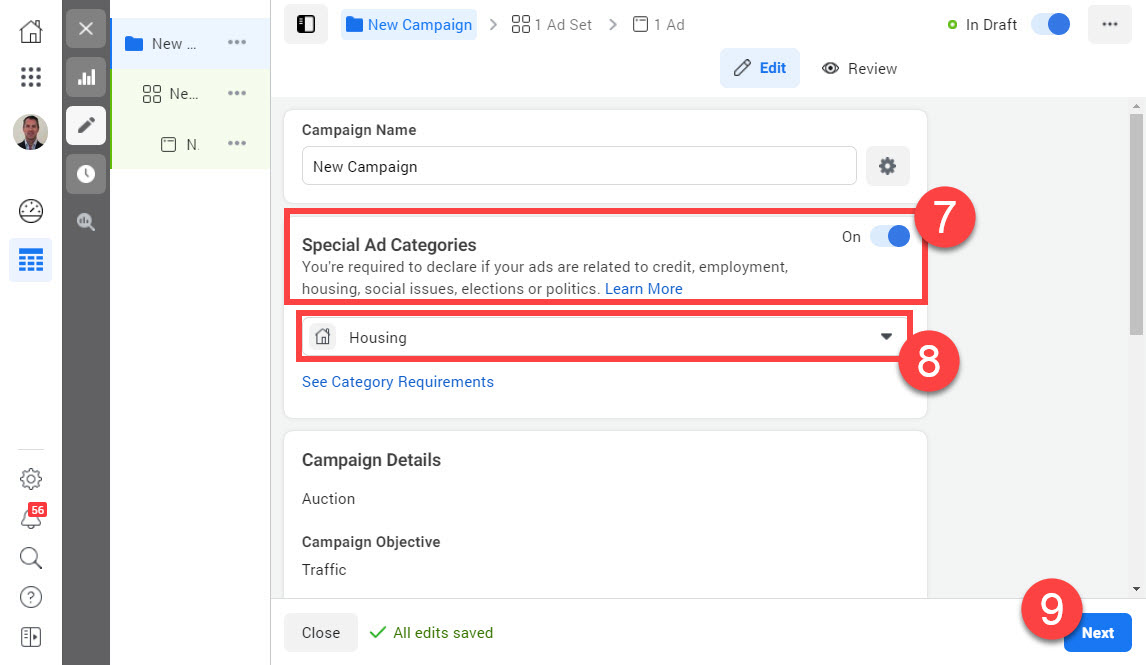The height and width of the screenshot is (665, 1146).
Task: Open options for New campaign tree item
Action: click(237, 43)
